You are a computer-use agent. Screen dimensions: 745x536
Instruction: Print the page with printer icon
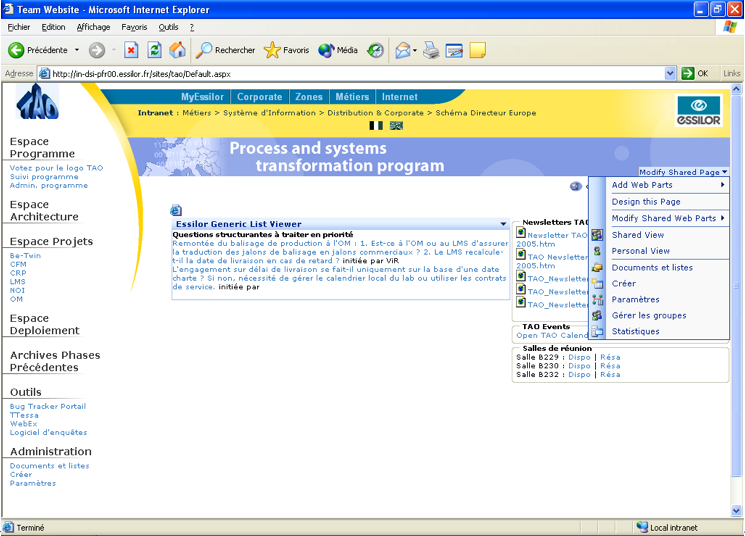(431, 50)
